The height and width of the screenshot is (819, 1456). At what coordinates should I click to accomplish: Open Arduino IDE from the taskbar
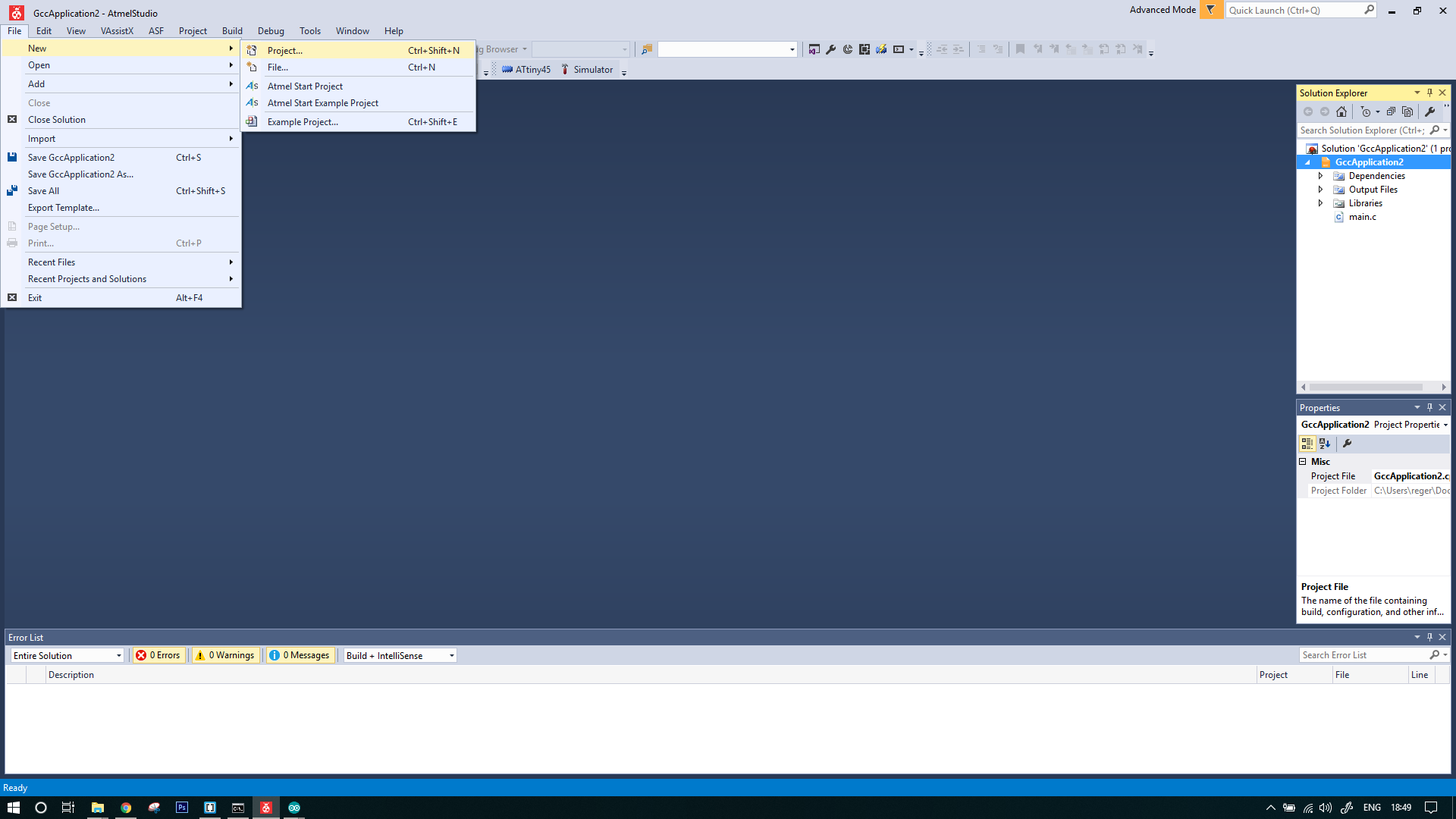(x=294, y=808)
